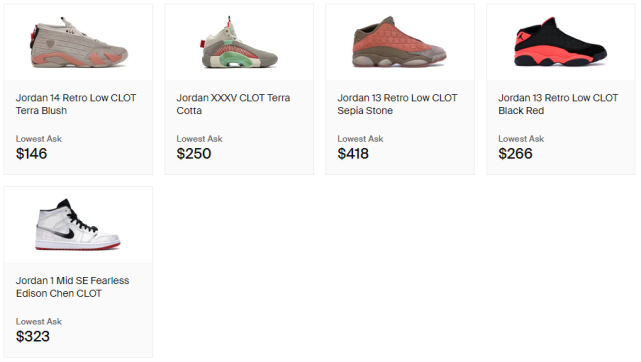Click the Jordan 1 Mid SE Fearless Edison Chen title
This screenshot has height=362, width=641.
pos(72,287)
